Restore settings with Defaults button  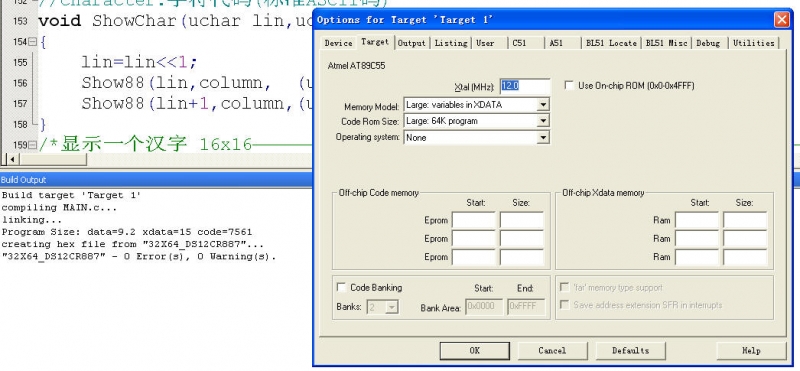(631, 351)
